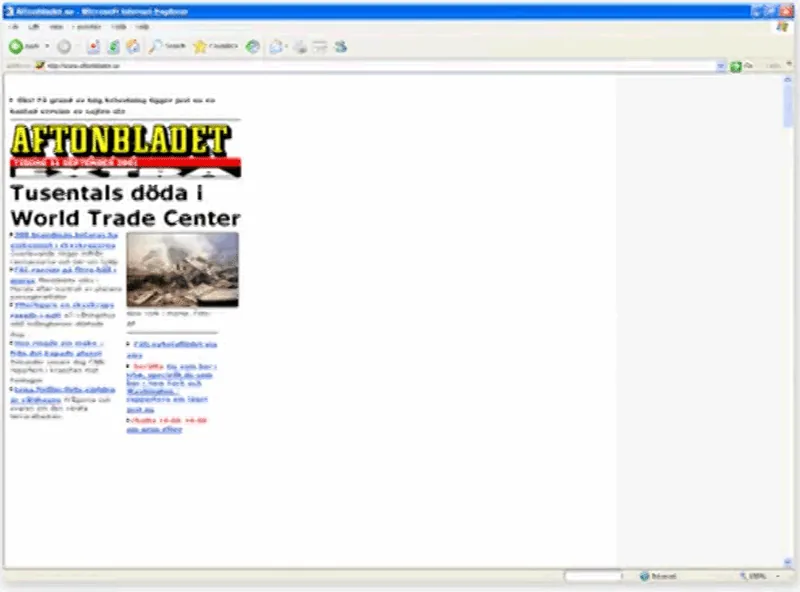
Task: Click the History globe icon
Action: pyautogui.click(x=253, y=46)
